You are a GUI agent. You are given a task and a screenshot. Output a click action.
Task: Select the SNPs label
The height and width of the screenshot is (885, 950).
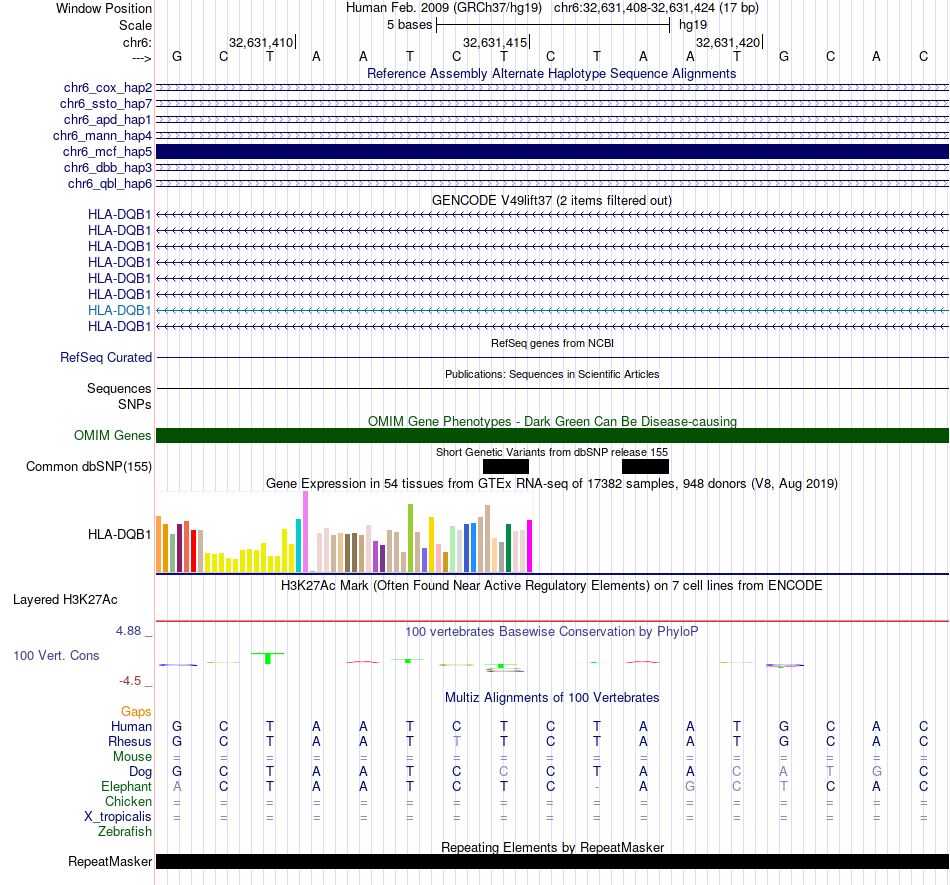click(x=135, y=404)
